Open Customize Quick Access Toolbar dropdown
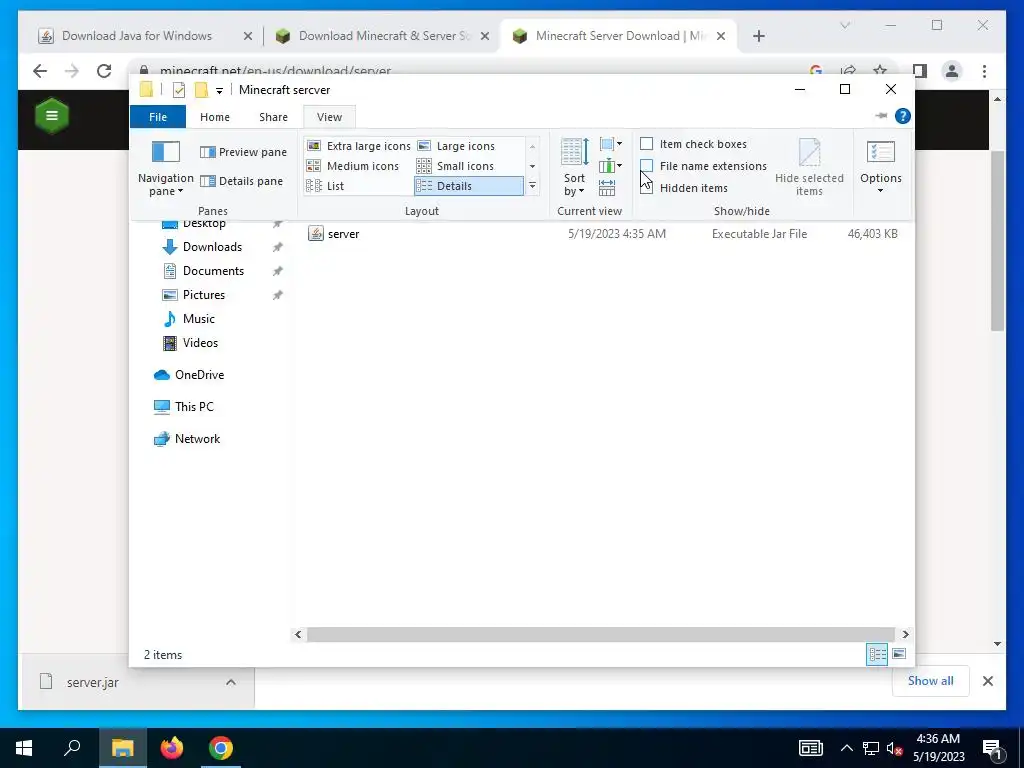This screenshot has width=1024, height=768. [219, 90]
